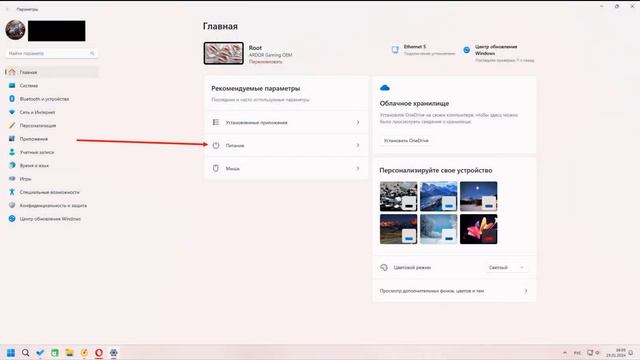This screenshot has height=360, width=640.
Task: Open Персонализация with the pencil icon
Action: point(51,126)
